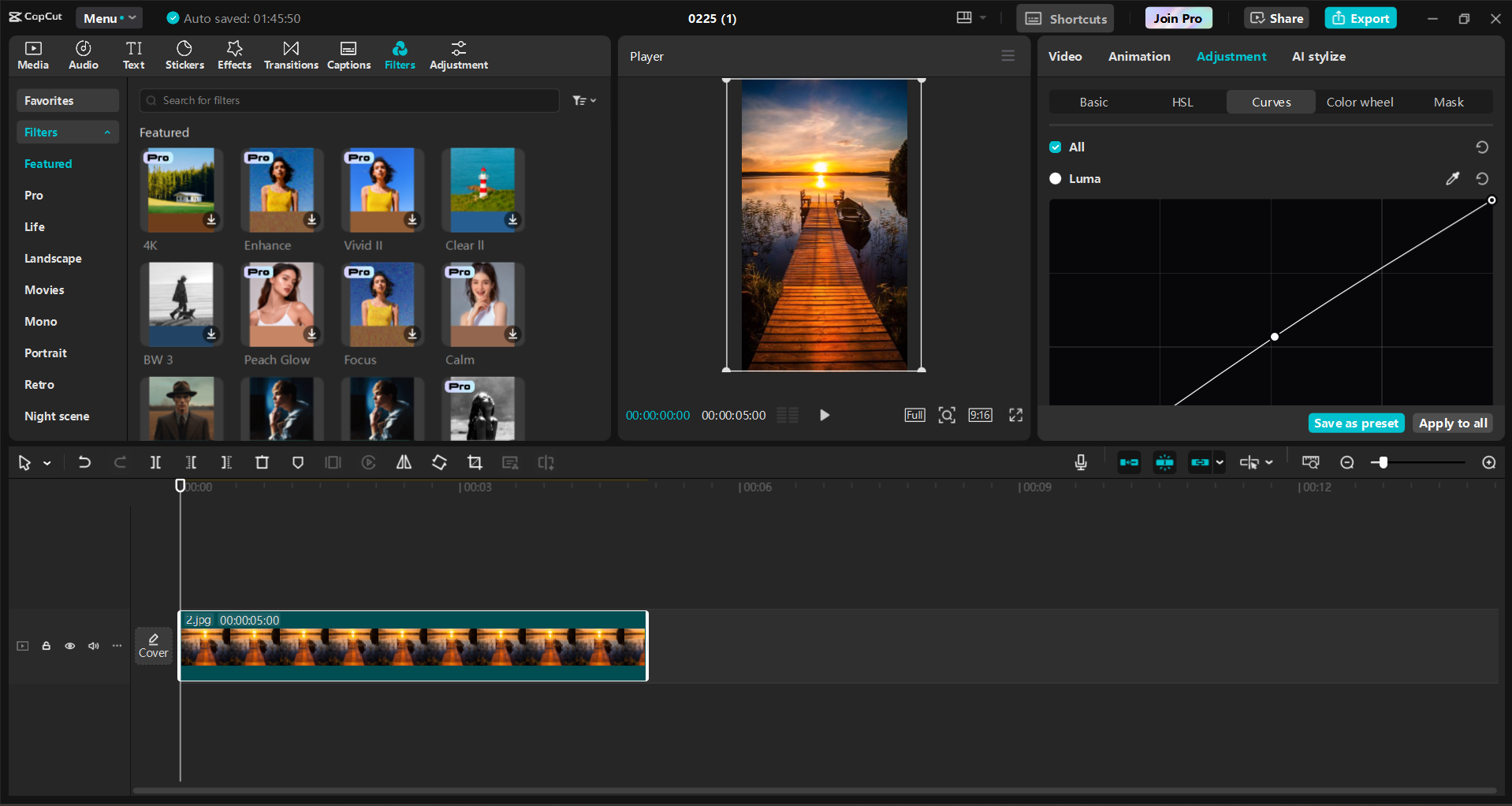Screen dimensions: 1512x806
Task: Click the Split clip icon
Action: click(x=155, y=462)
